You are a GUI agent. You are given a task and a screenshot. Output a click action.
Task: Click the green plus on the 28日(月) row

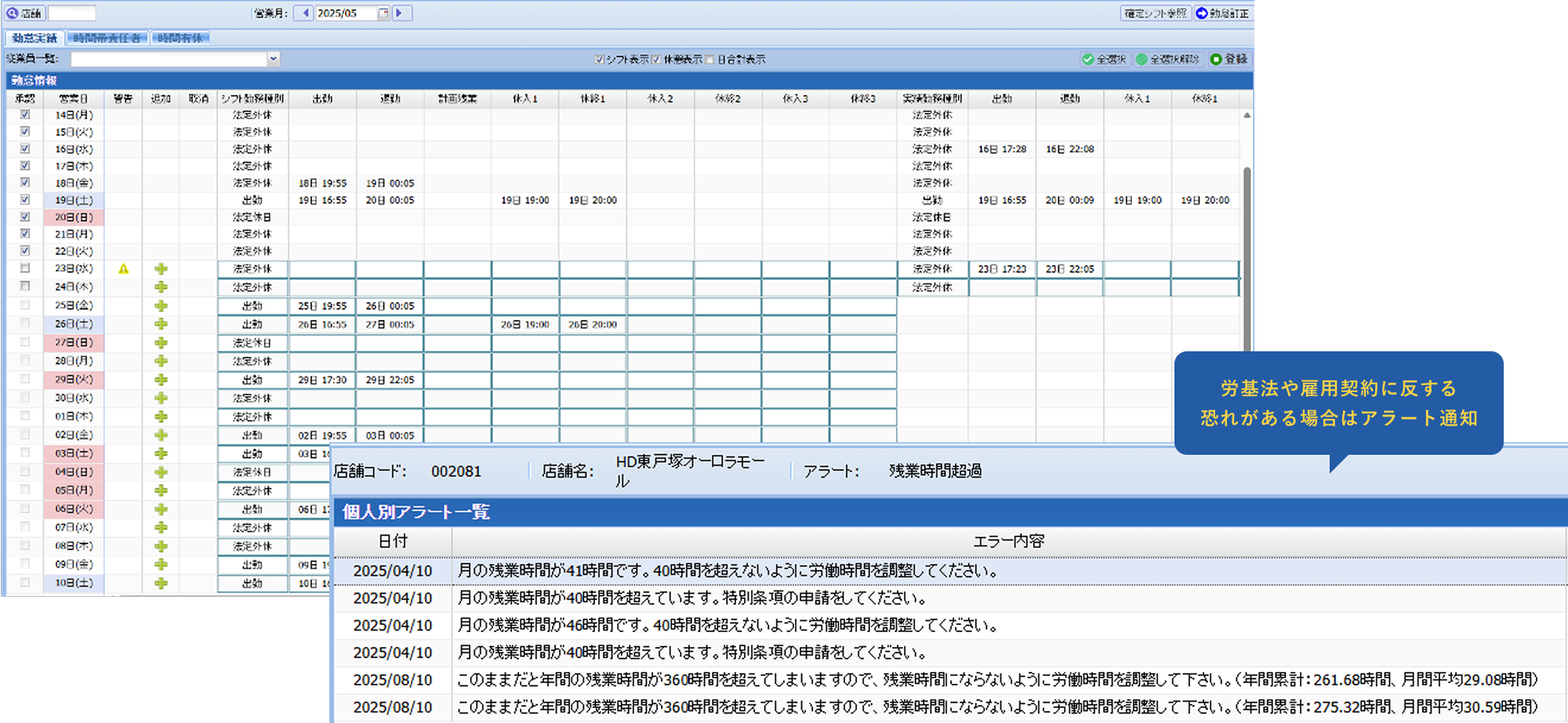pos(161,361)
